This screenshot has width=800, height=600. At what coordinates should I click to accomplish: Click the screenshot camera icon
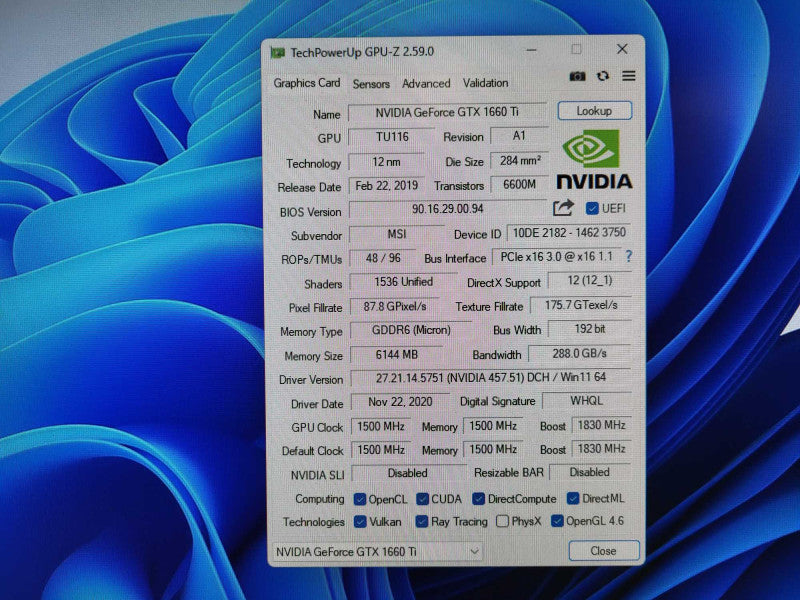click(577, 77)
